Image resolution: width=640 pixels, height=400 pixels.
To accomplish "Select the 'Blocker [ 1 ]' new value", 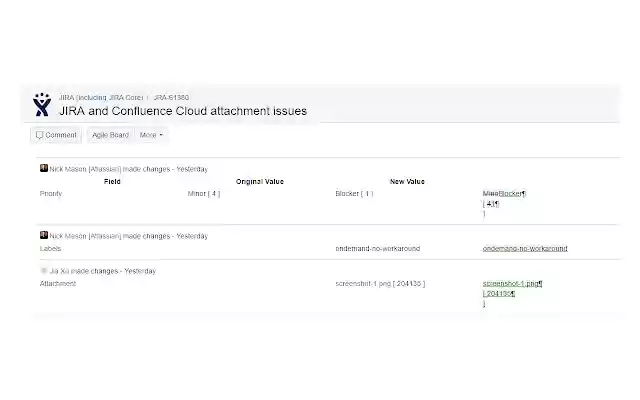I will tap(354, 193).
